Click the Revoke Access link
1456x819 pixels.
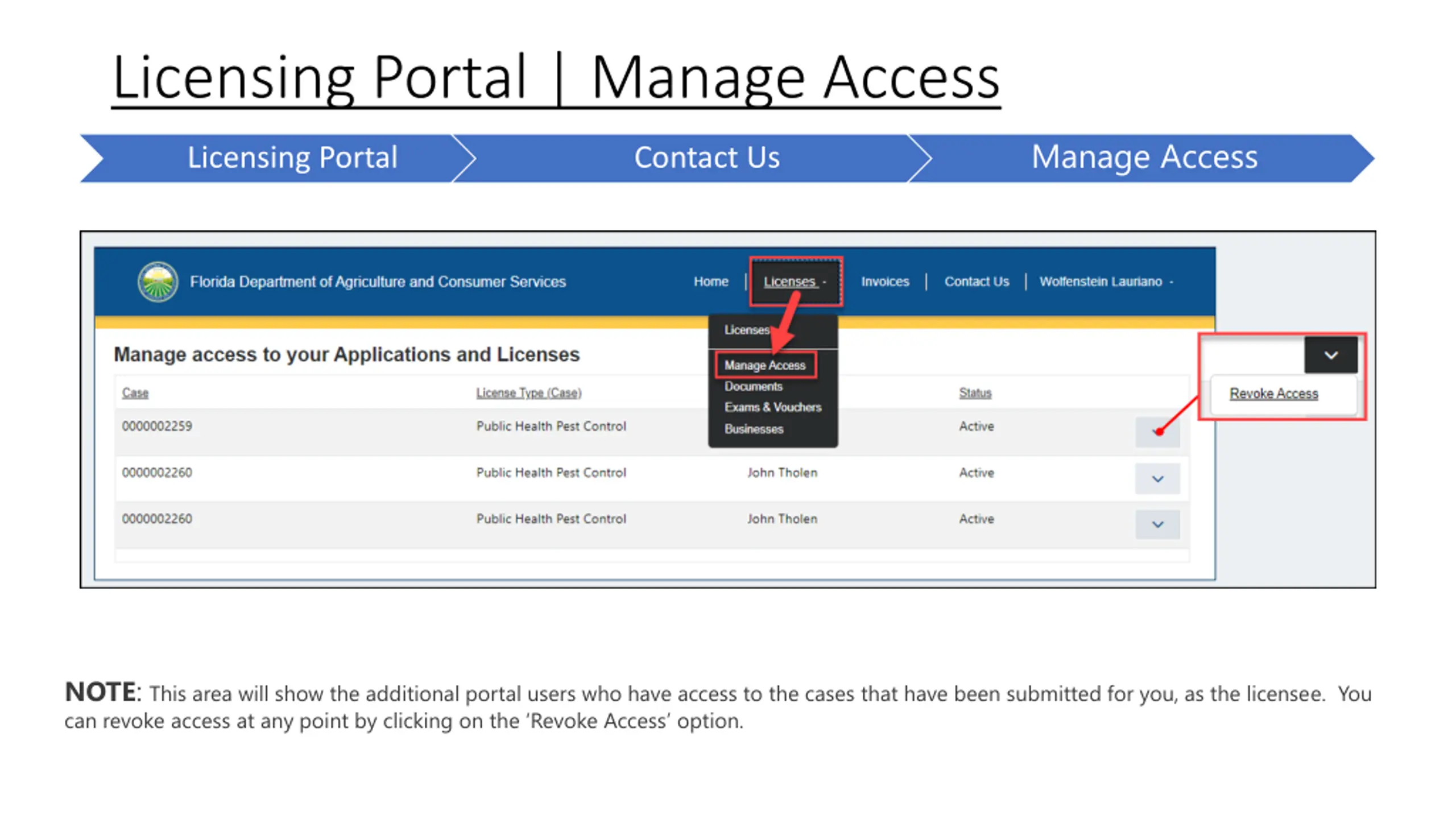(x=1273, y=394)
